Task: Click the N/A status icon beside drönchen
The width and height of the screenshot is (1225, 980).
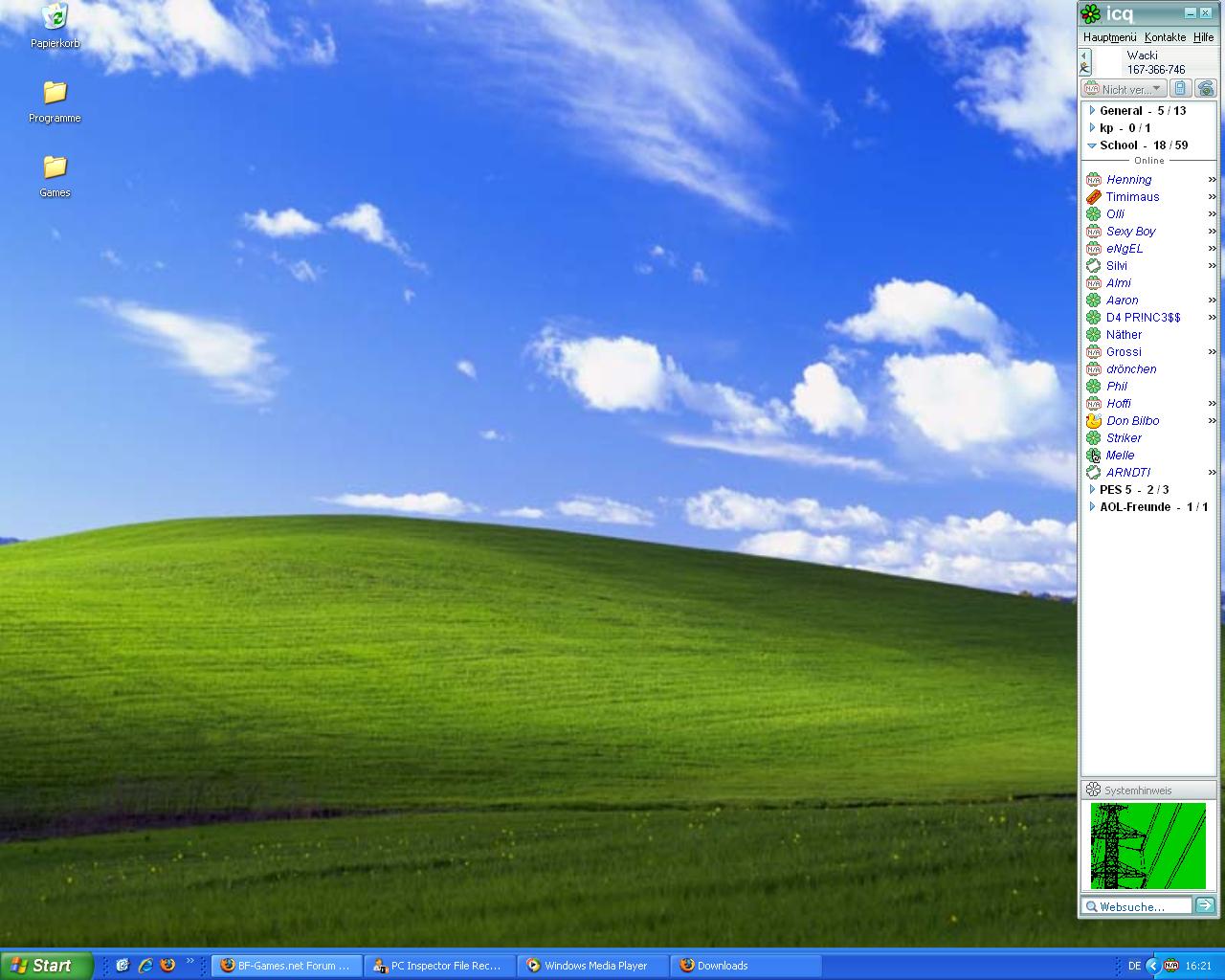Action: pyautogui.click(x=1094, y=369)
